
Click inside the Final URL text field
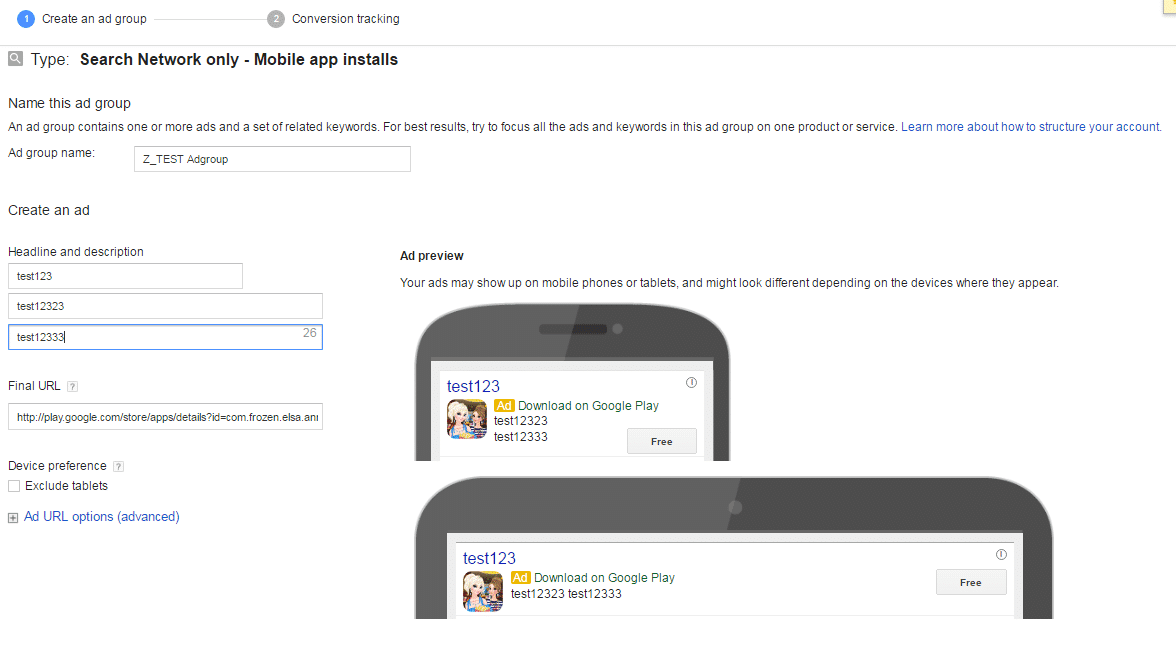165,417
